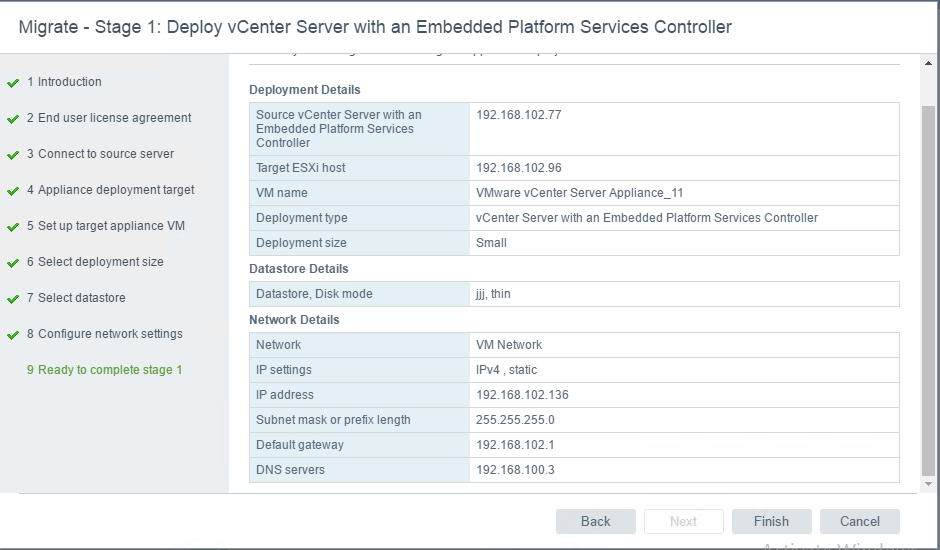Click the check icon beside Set up target appliance VM

tap(13, 227)
